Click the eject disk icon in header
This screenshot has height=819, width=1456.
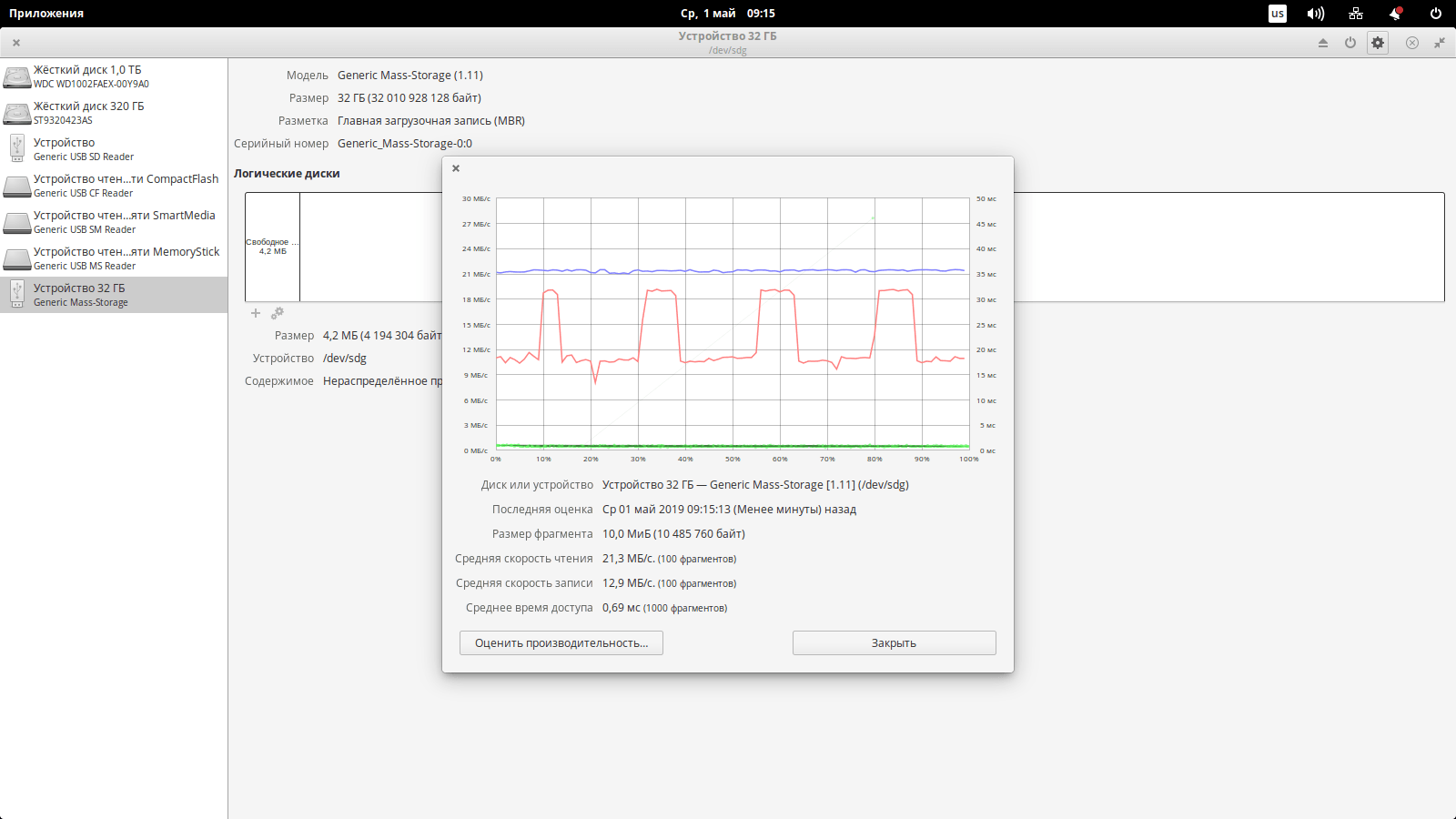click(1323, 43)
